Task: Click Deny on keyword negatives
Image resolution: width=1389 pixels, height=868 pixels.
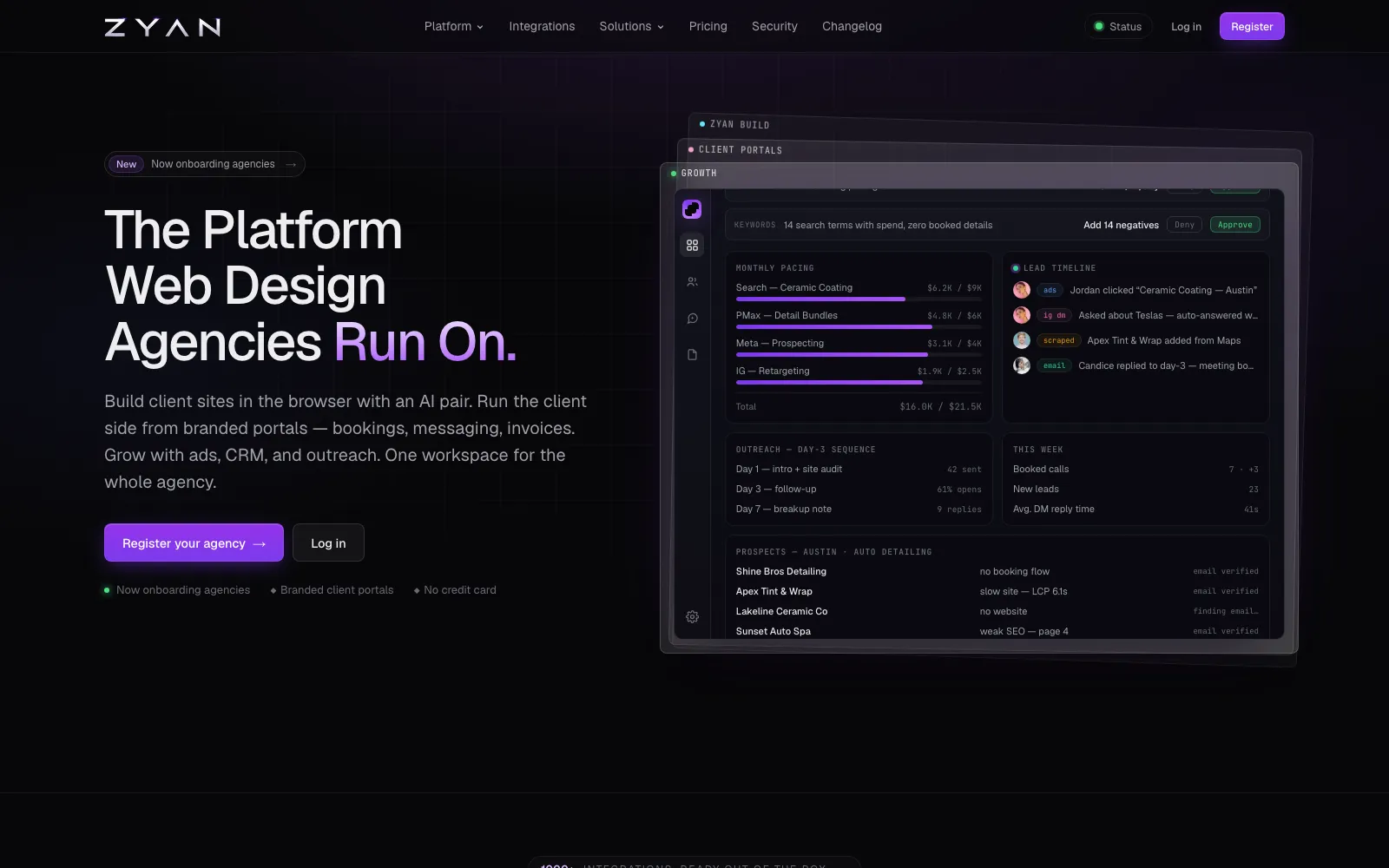Action: [1184, 225]
